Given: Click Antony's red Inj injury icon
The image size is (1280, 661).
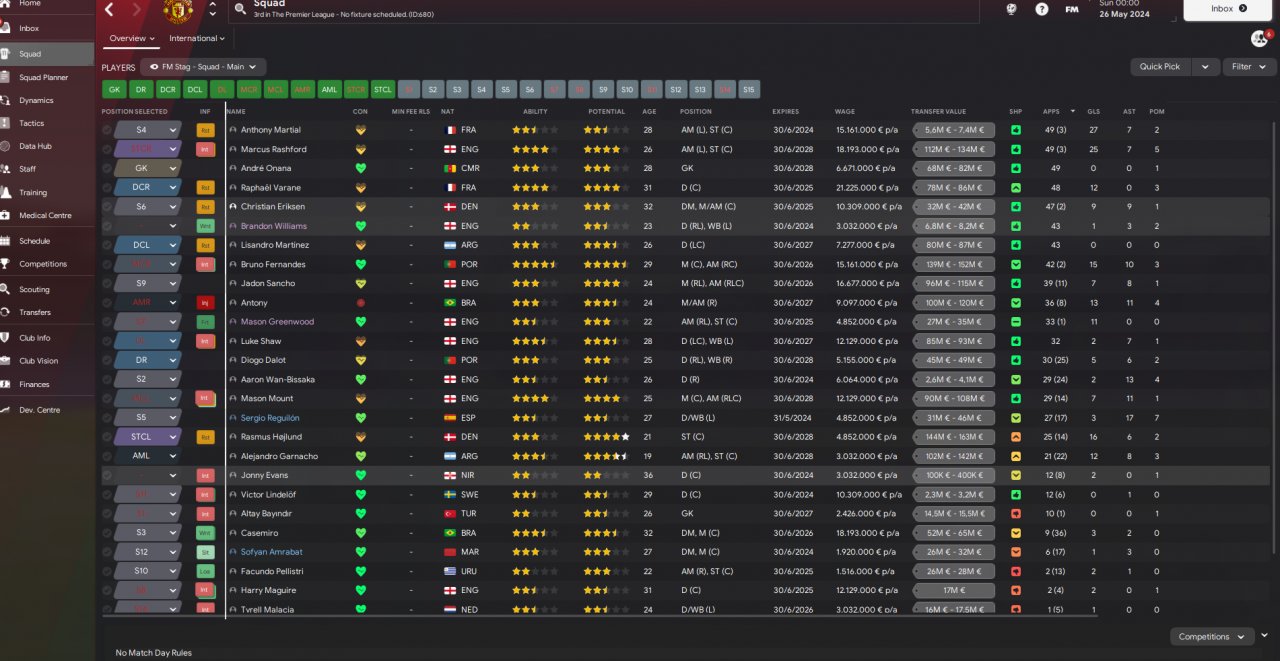Looking at the screenshot, I should [205, 303].
